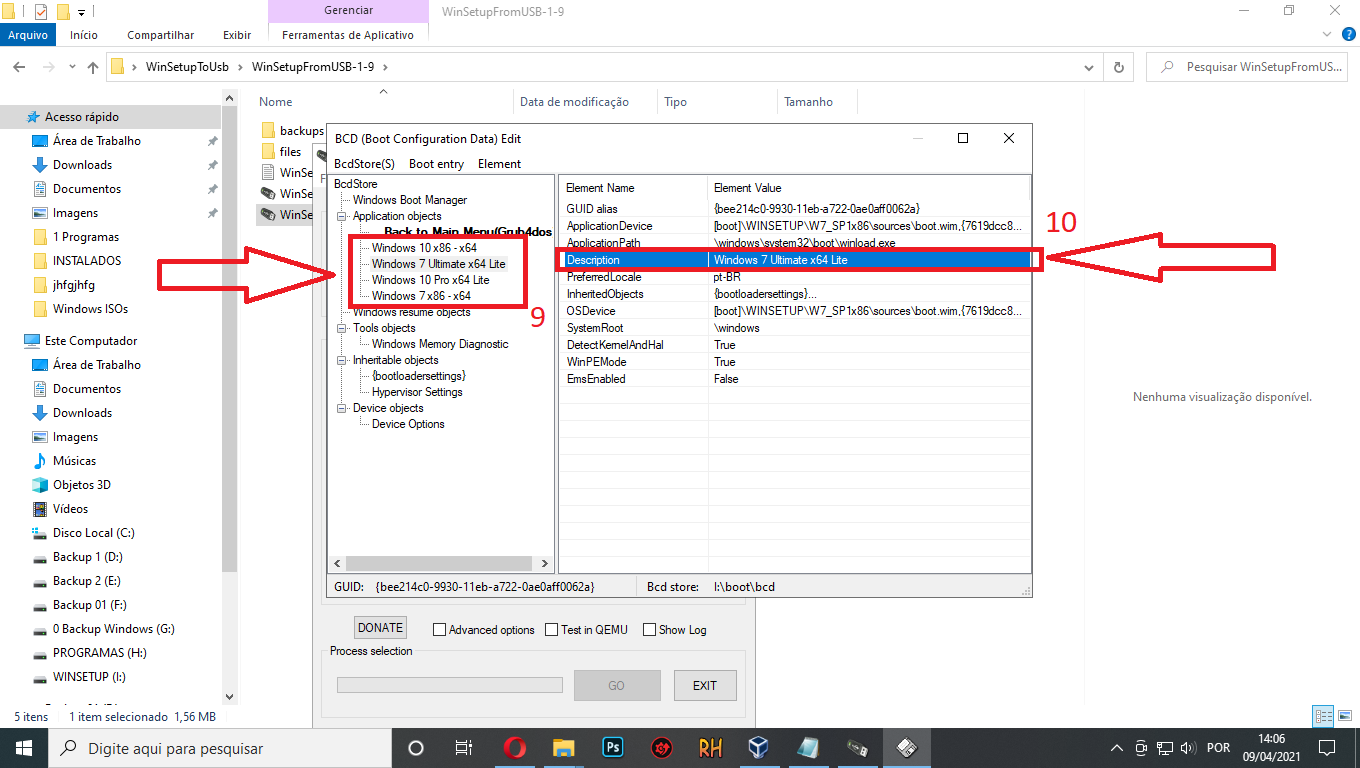The image size is (1360, 768).
Task: Switch to the Compartilhar ribbon tab
Action: coord(161,35)
